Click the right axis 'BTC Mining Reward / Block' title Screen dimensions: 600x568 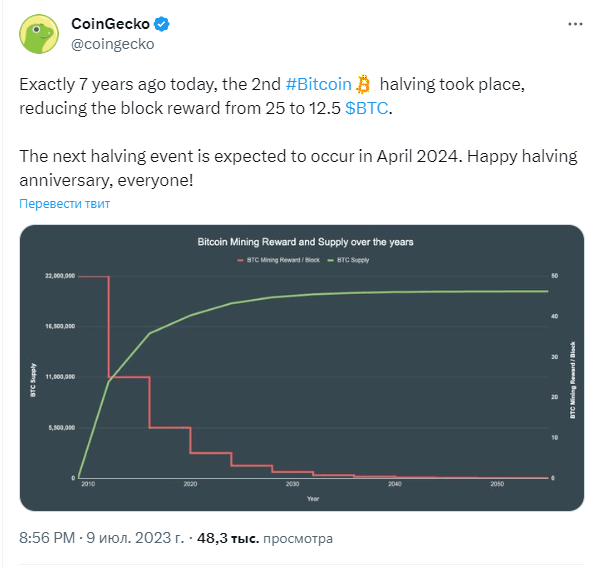point(573,378)
